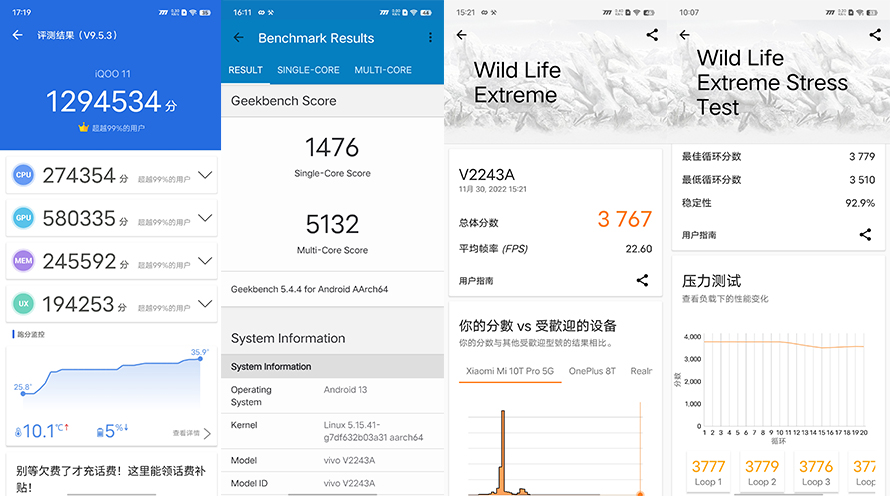This screenshot has height=496, width=890.
Task: Open the Loop 3 score card 3776
Action: (x=816, y=472)
